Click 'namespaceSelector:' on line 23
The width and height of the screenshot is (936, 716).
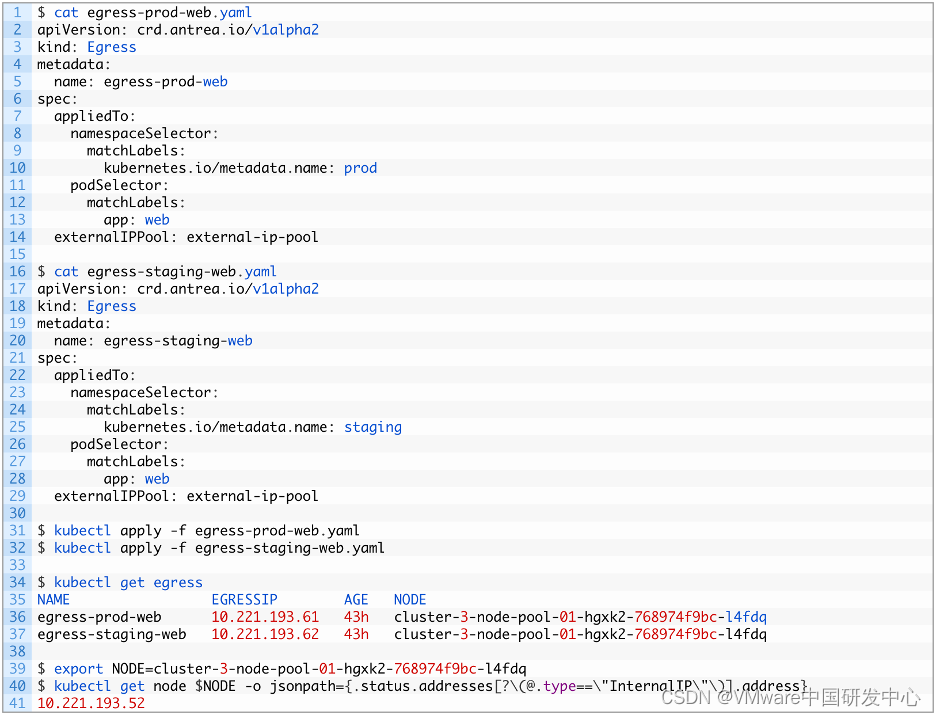pos(144,392)
